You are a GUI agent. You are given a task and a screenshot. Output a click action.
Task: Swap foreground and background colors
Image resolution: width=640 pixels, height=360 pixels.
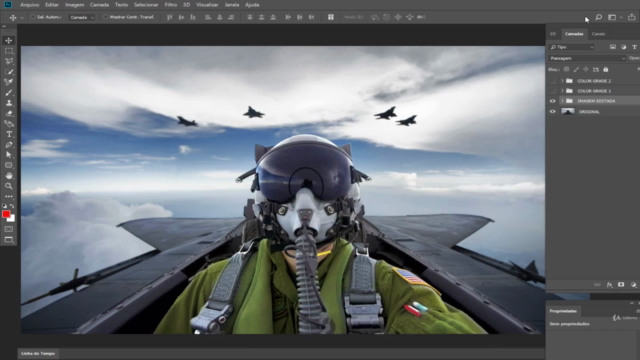12,206
